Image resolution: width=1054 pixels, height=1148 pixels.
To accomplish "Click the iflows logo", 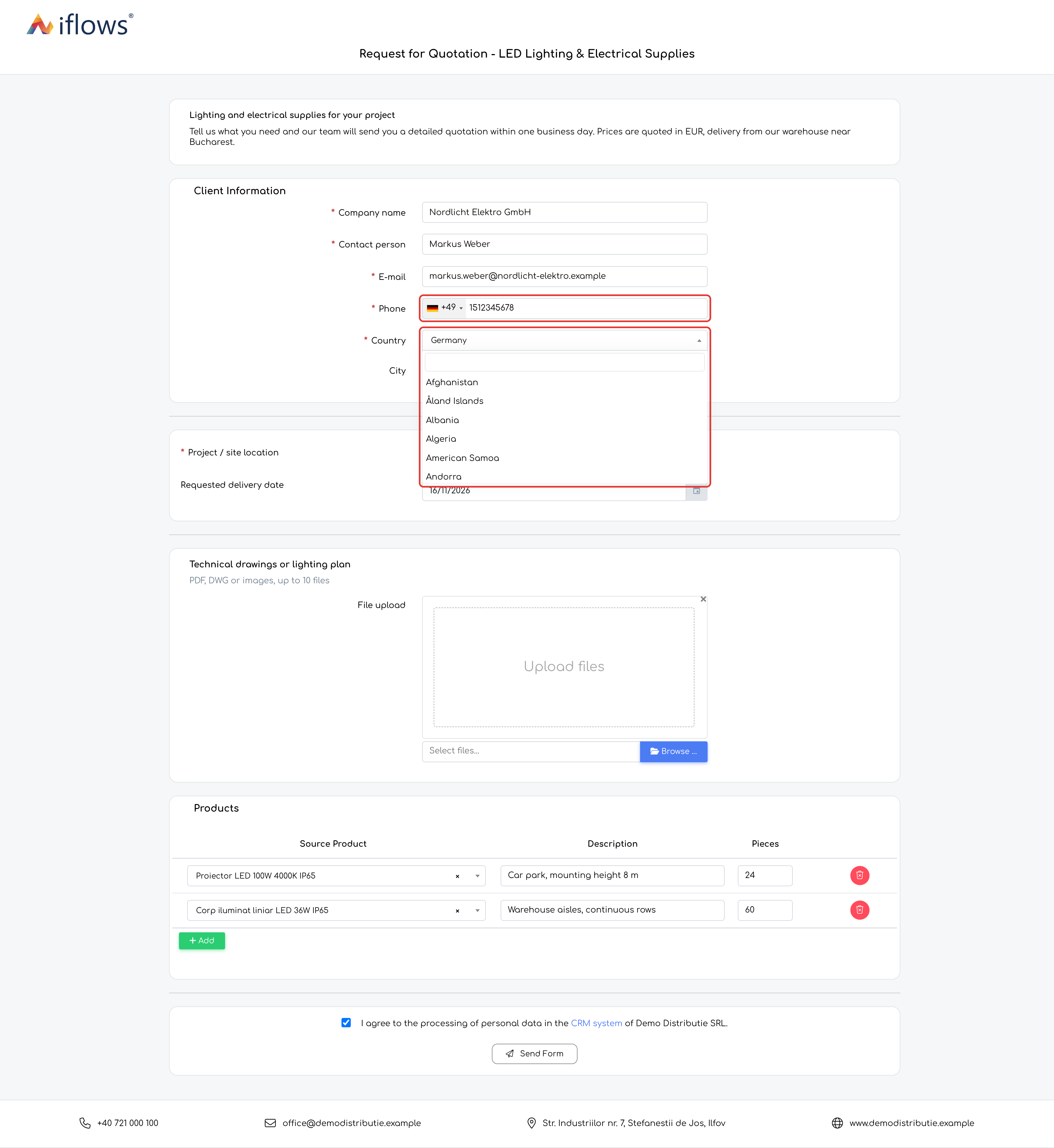I will pos(80,24).
